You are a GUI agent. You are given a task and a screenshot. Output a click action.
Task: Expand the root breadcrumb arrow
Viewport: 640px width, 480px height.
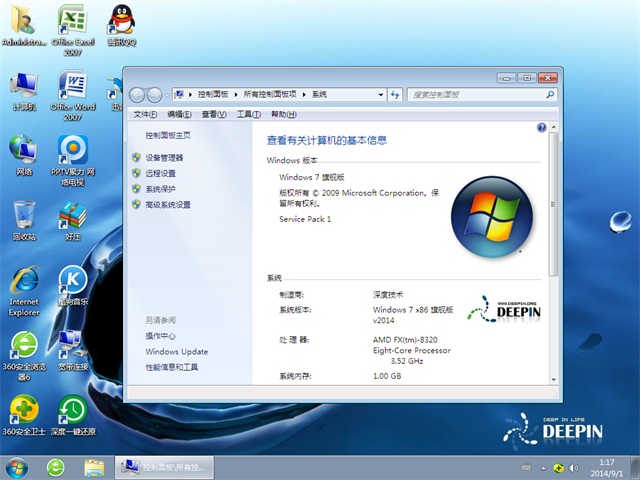pyautogui.click(x=190, y=95)
